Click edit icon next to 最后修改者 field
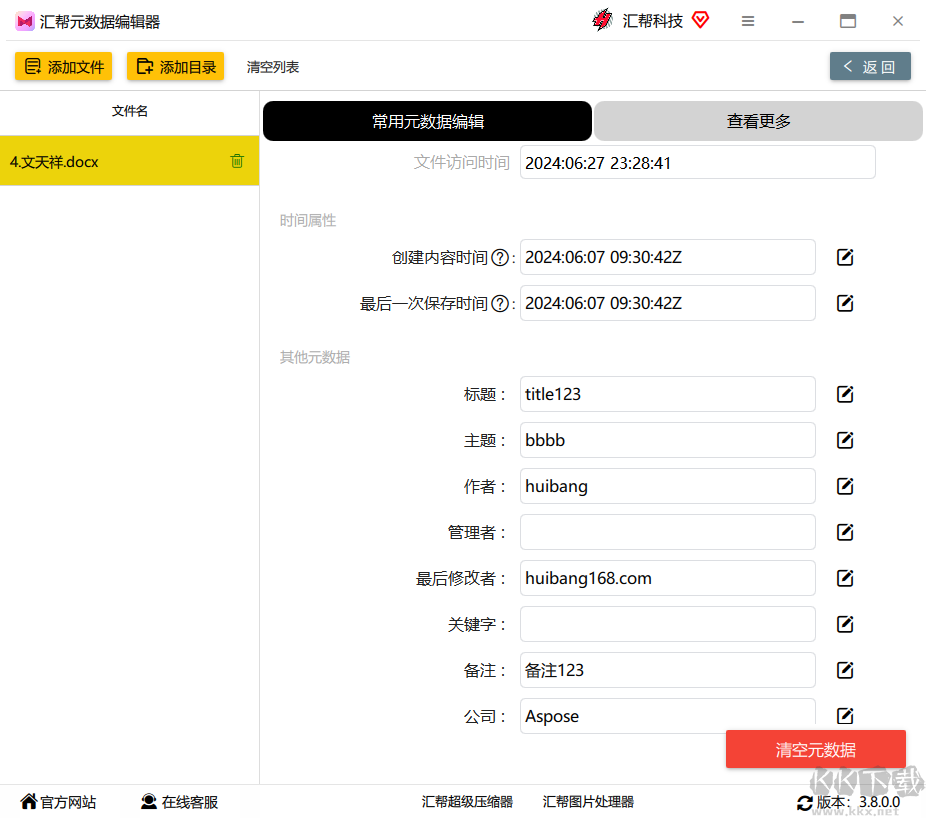The width and height of the screenshot is (926, 818). coord(845,578)
